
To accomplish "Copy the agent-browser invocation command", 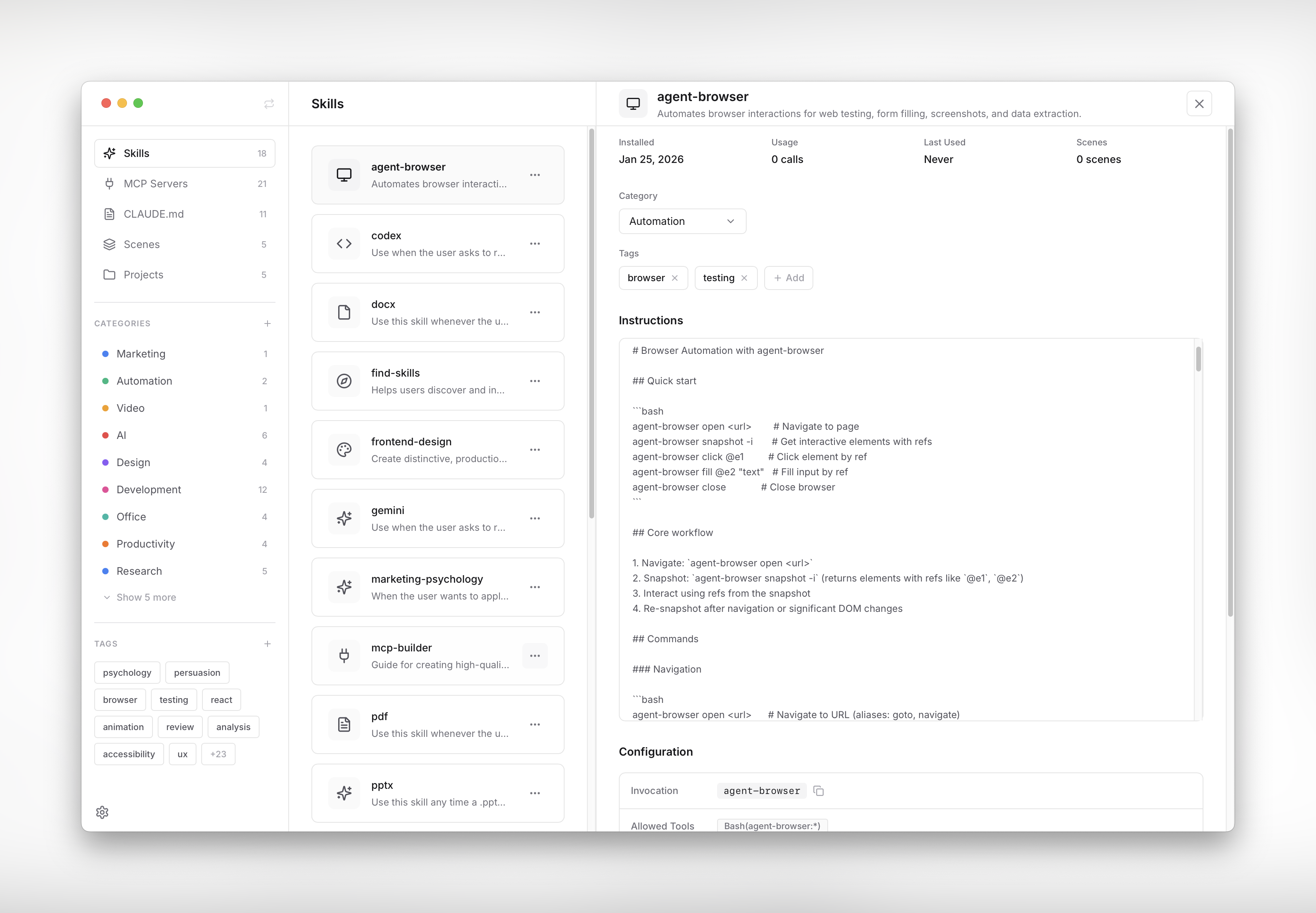I will [x=819, y=790].
